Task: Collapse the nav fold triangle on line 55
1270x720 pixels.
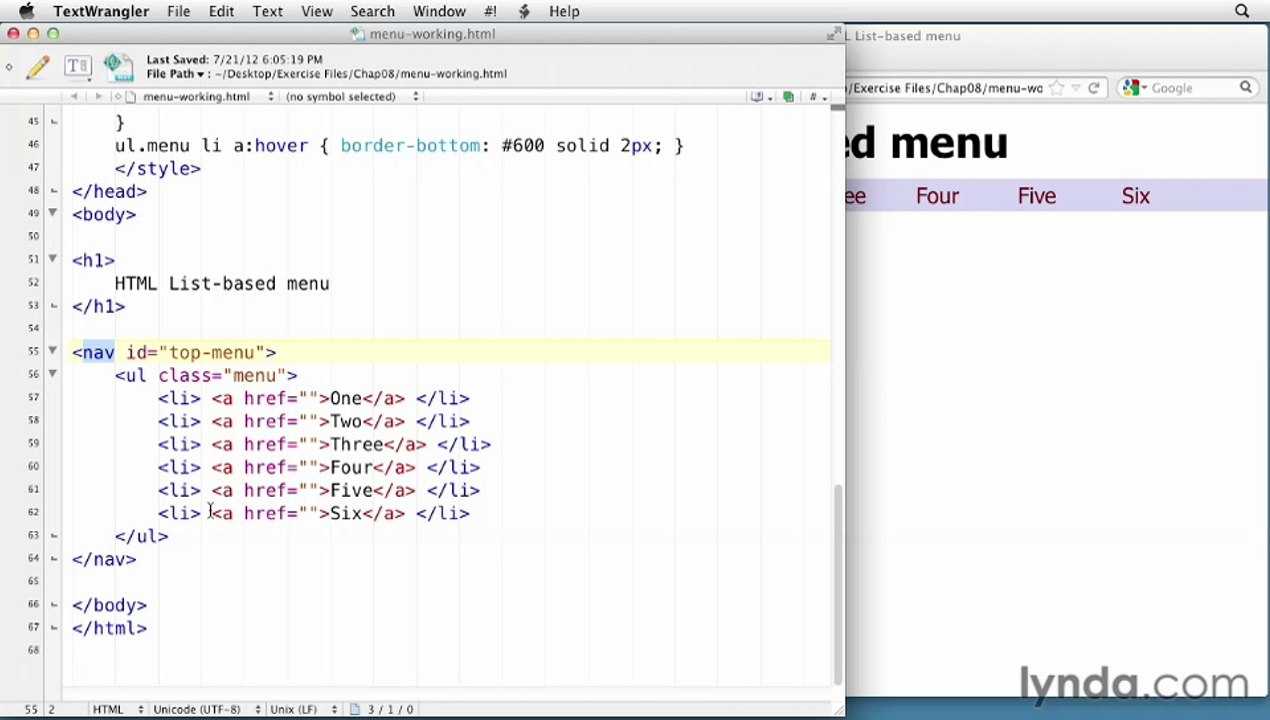Action: tap(53, 351)
